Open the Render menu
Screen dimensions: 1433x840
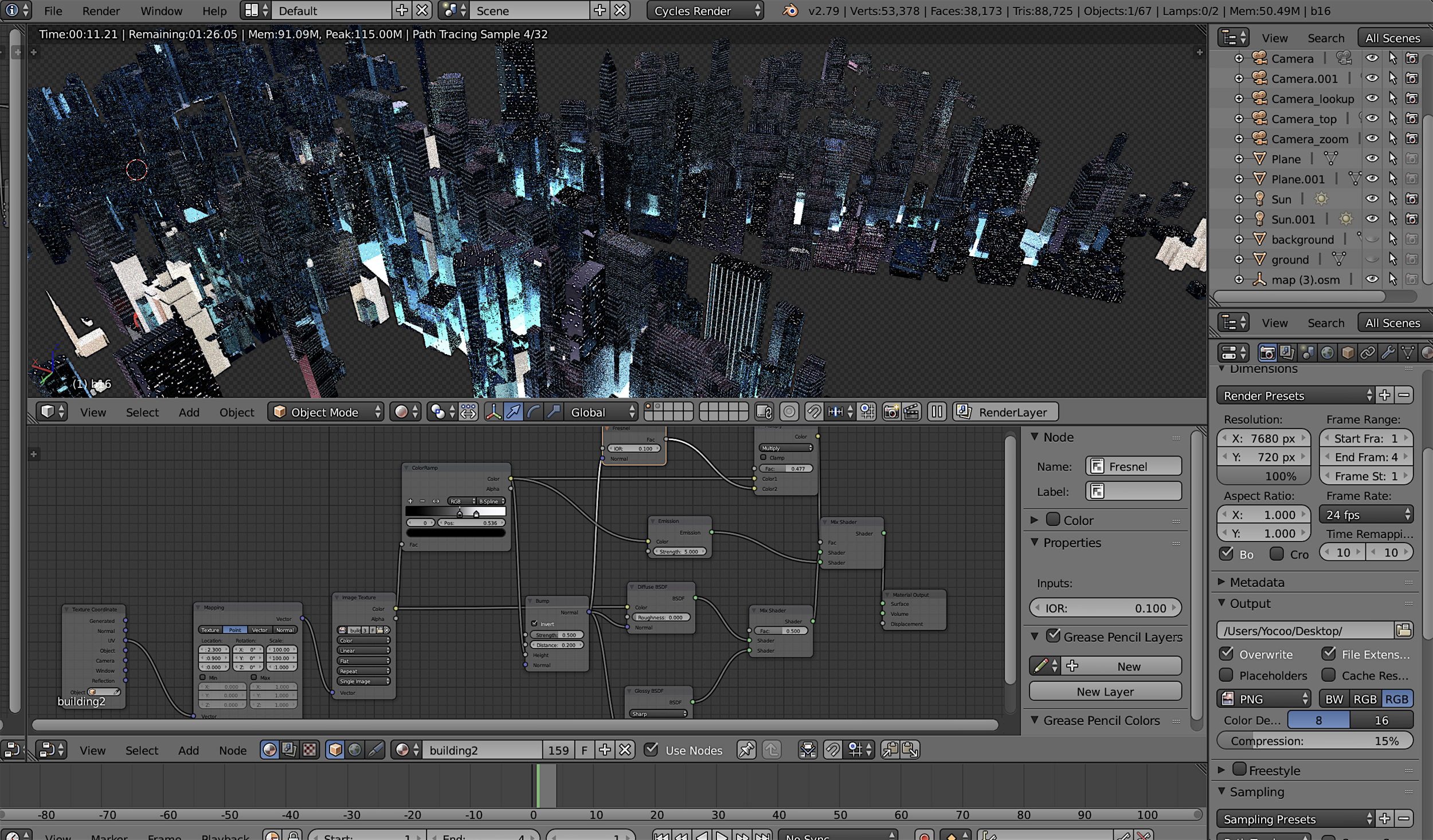(101, 11)
